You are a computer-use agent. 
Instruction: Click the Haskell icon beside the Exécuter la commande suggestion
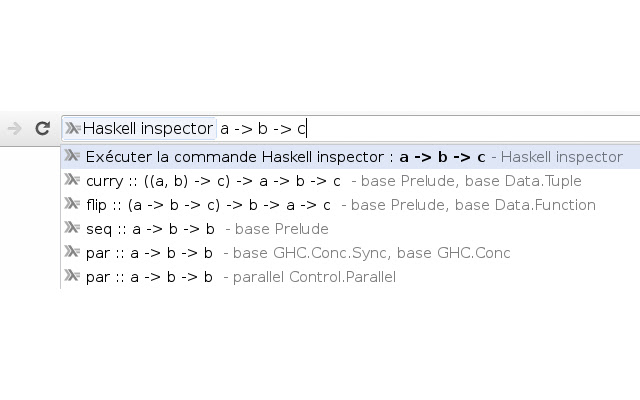pos(72,157)
